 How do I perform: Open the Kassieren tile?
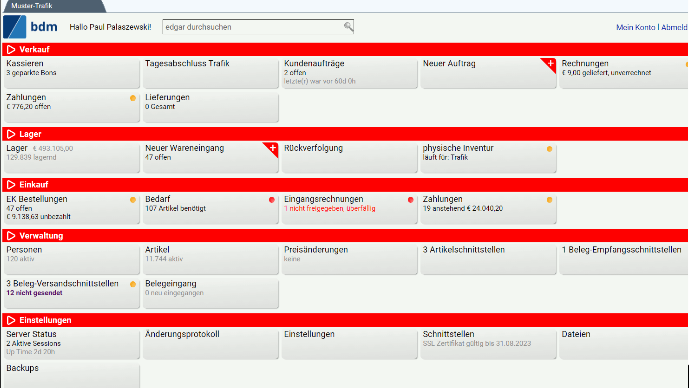coord(72,73)
